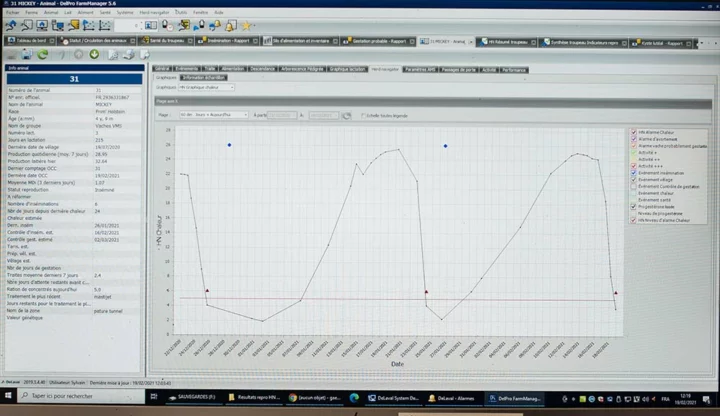Click red insemination triangle marker on graph

click(207, 291)
